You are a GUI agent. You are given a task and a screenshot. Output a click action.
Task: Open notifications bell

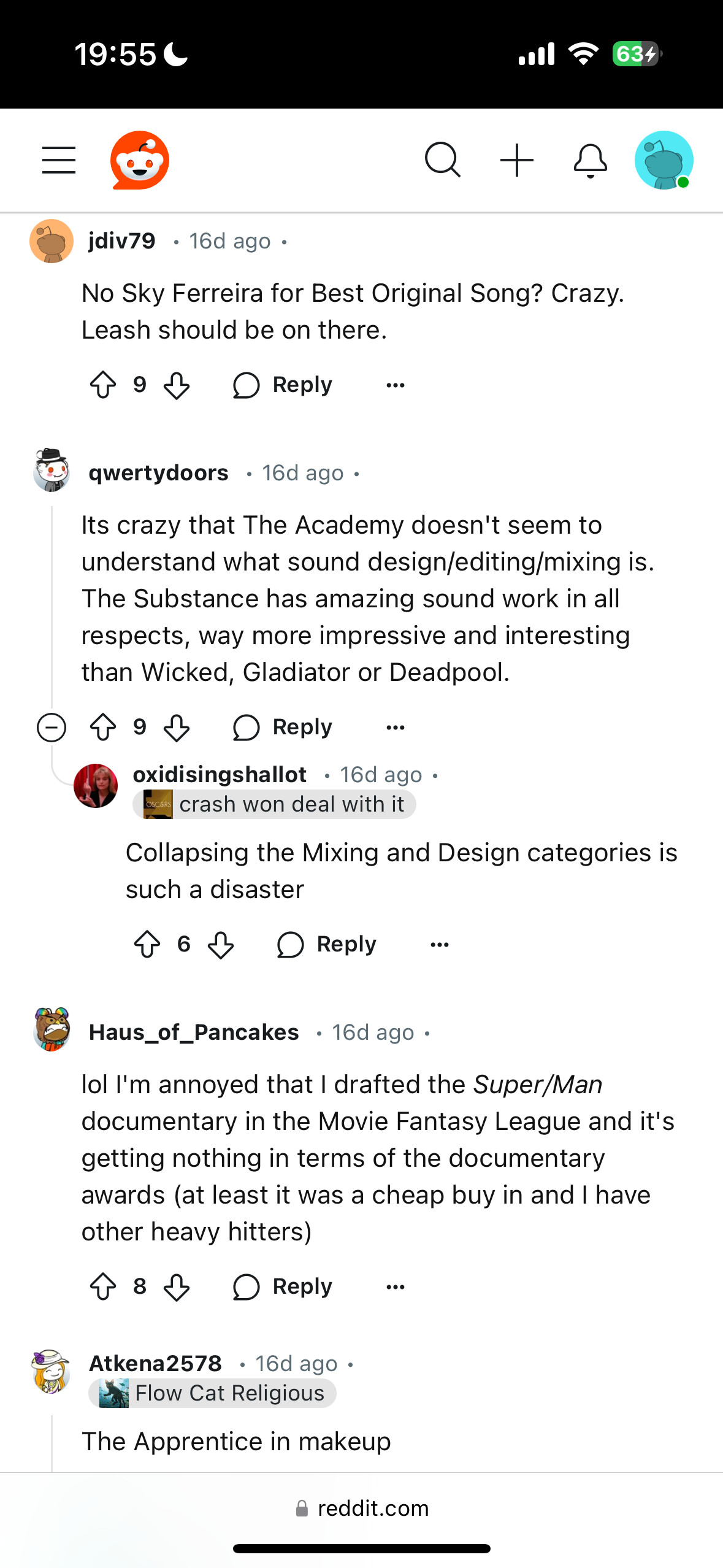[x=590, y=160]
